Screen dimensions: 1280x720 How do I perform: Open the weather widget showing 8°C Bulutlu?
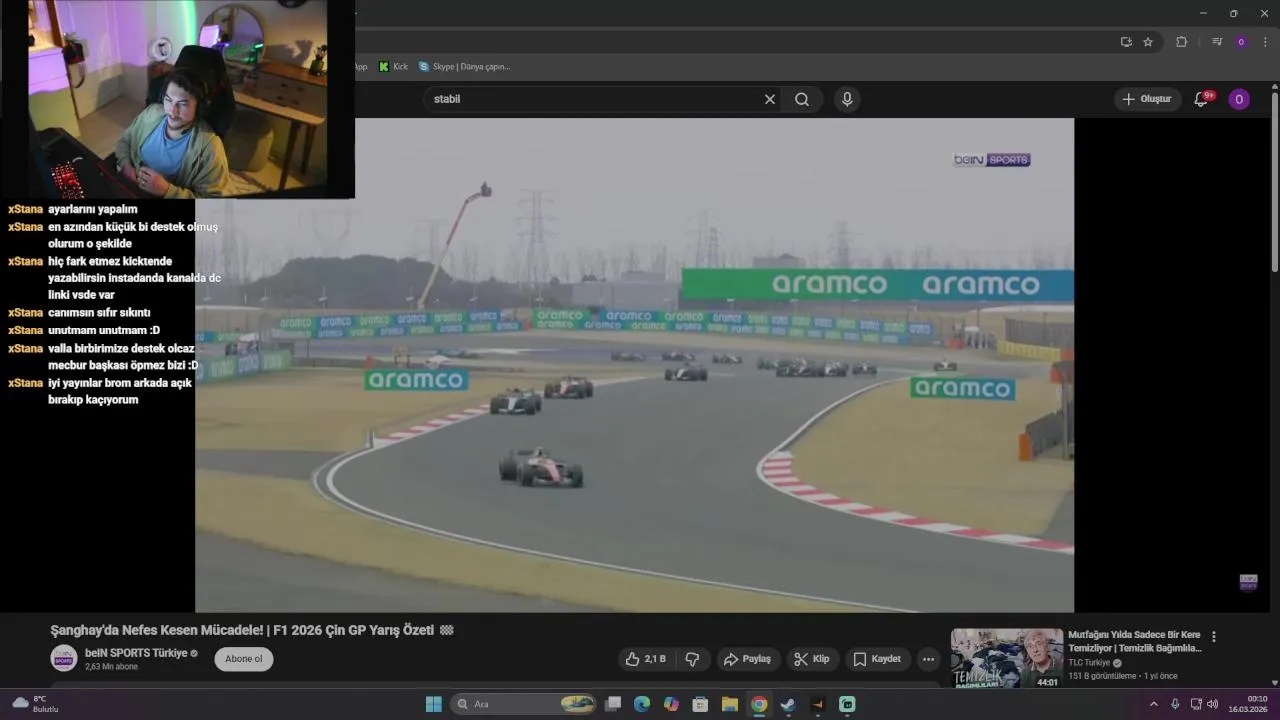pos(36,704)
